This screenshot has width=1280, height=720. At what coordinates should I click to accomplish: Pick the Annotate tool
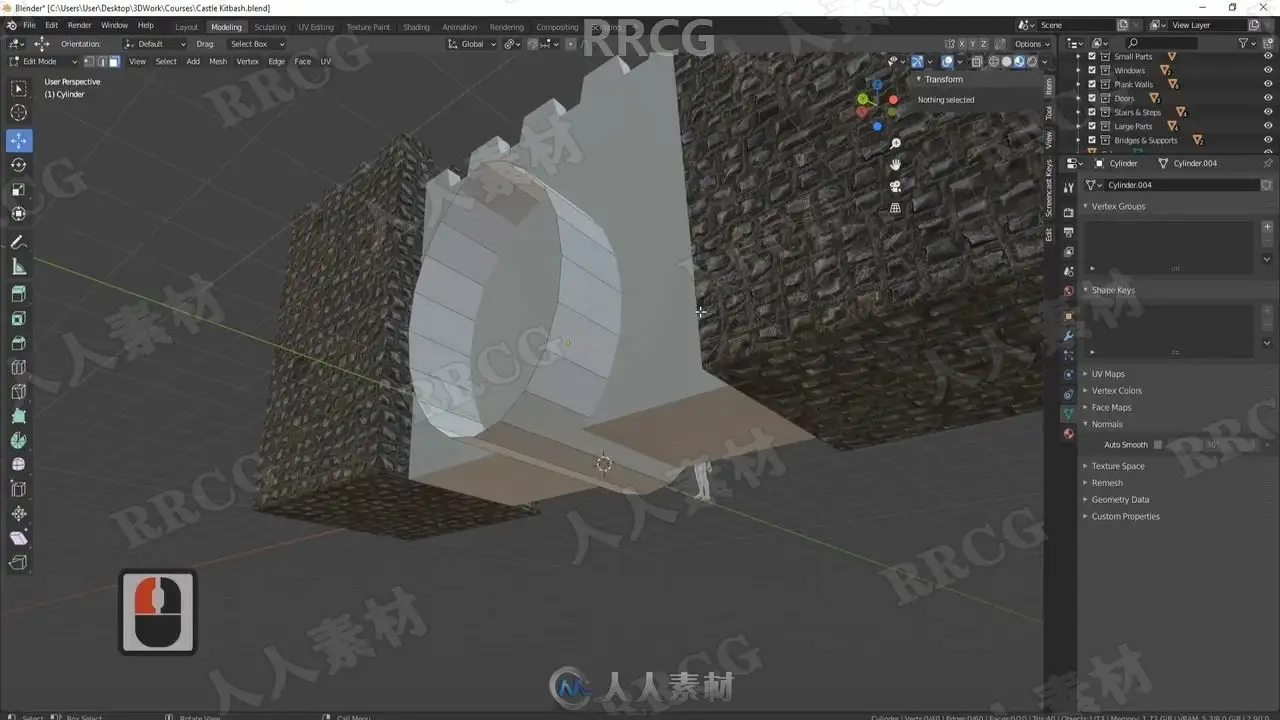[19, 242]
